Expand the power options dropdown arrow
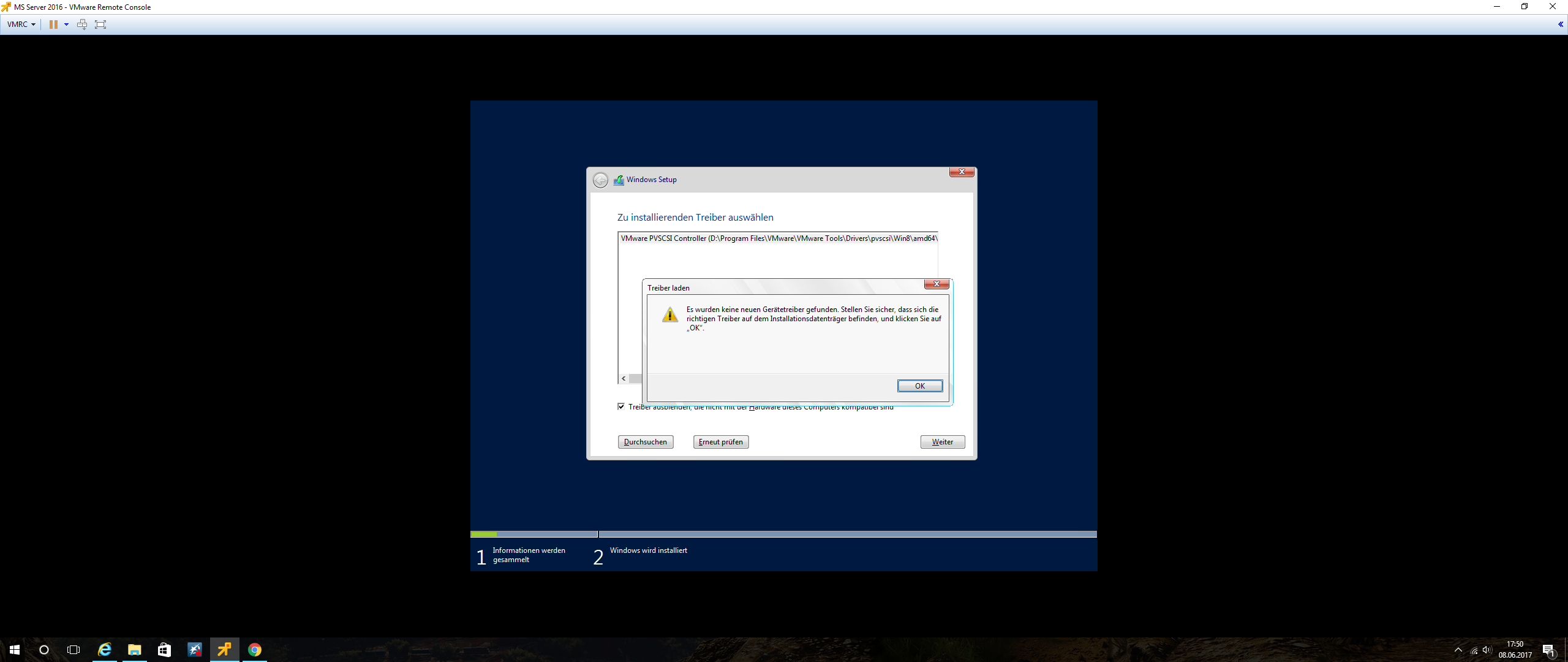 tap(66, 25)
